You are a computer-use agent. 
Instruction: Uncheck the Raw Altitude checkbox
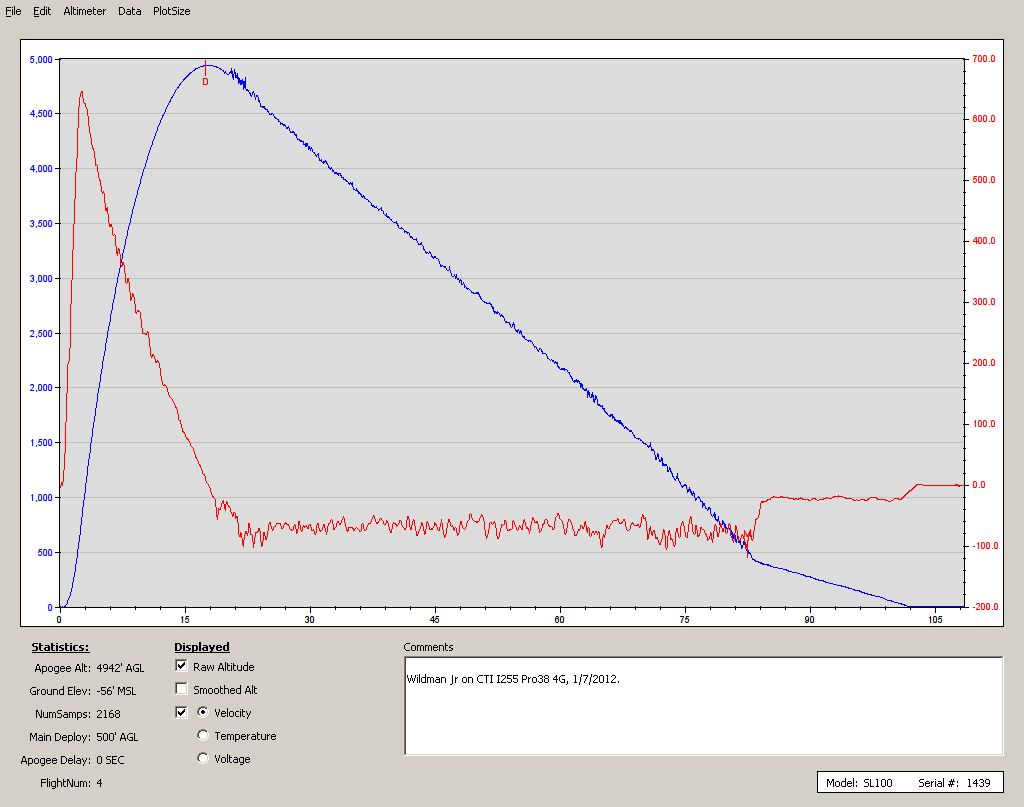pos(181,666)
